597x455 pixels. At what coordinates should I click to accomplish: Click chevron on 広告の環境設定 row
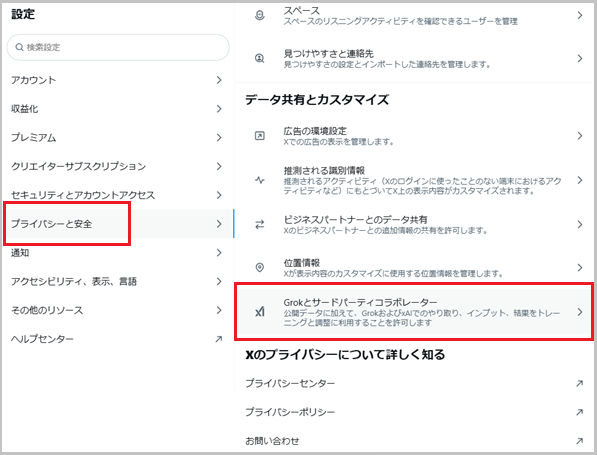tap(580, 136)
